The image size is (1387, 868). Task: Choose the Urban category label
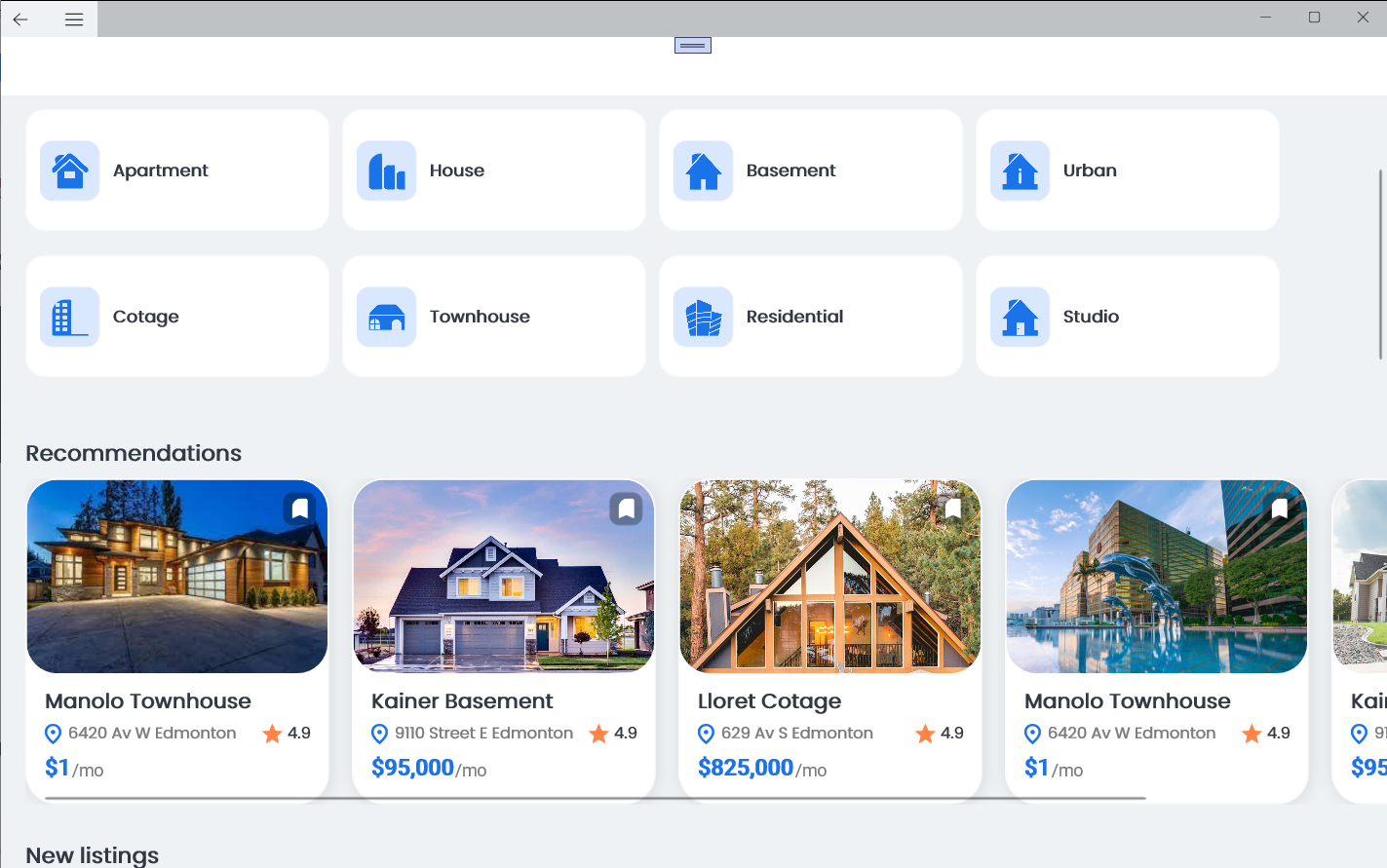(1090, 170)
